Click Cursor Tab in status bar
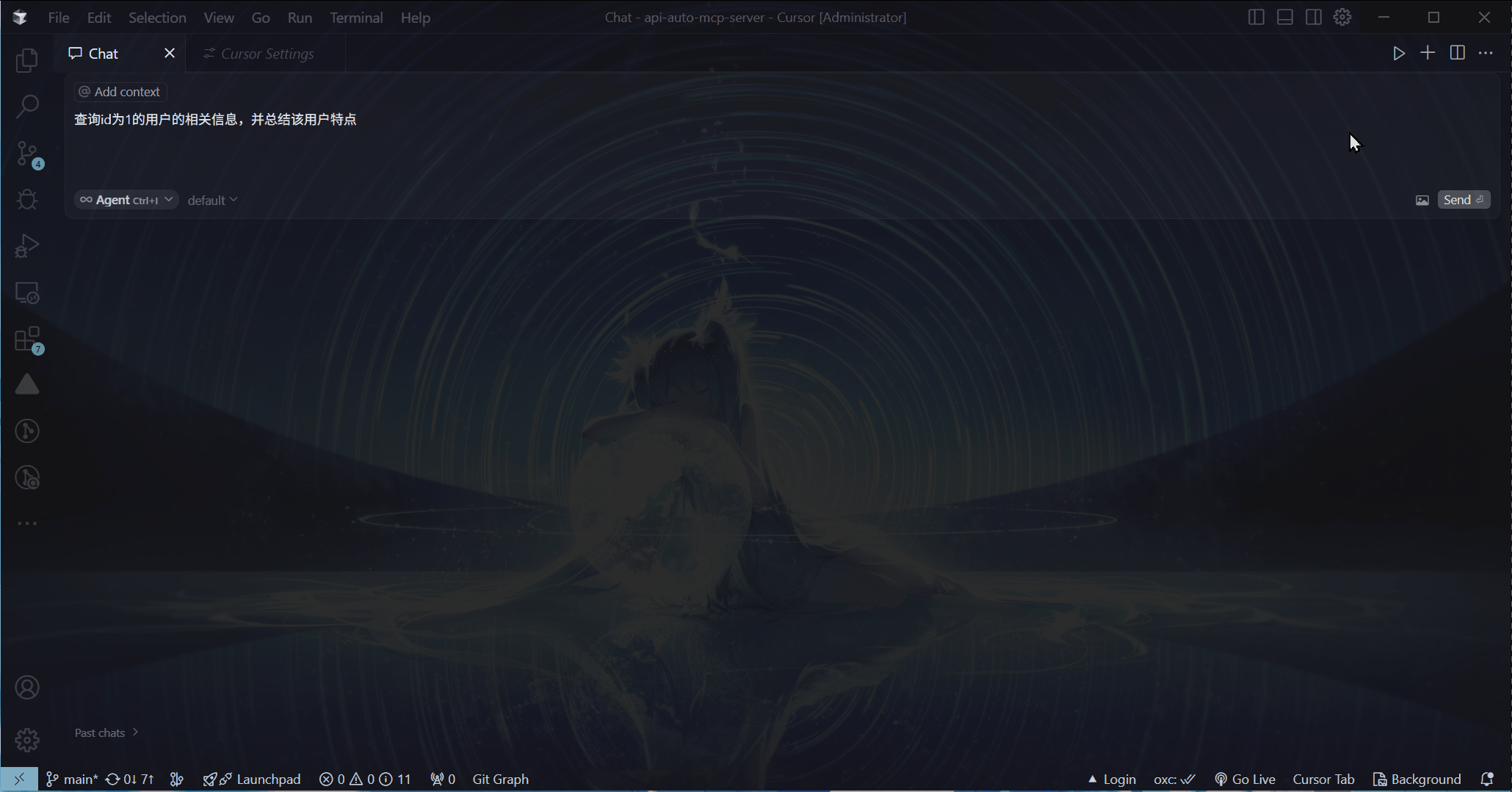The image size is (1512, 792). [1323, 779]
